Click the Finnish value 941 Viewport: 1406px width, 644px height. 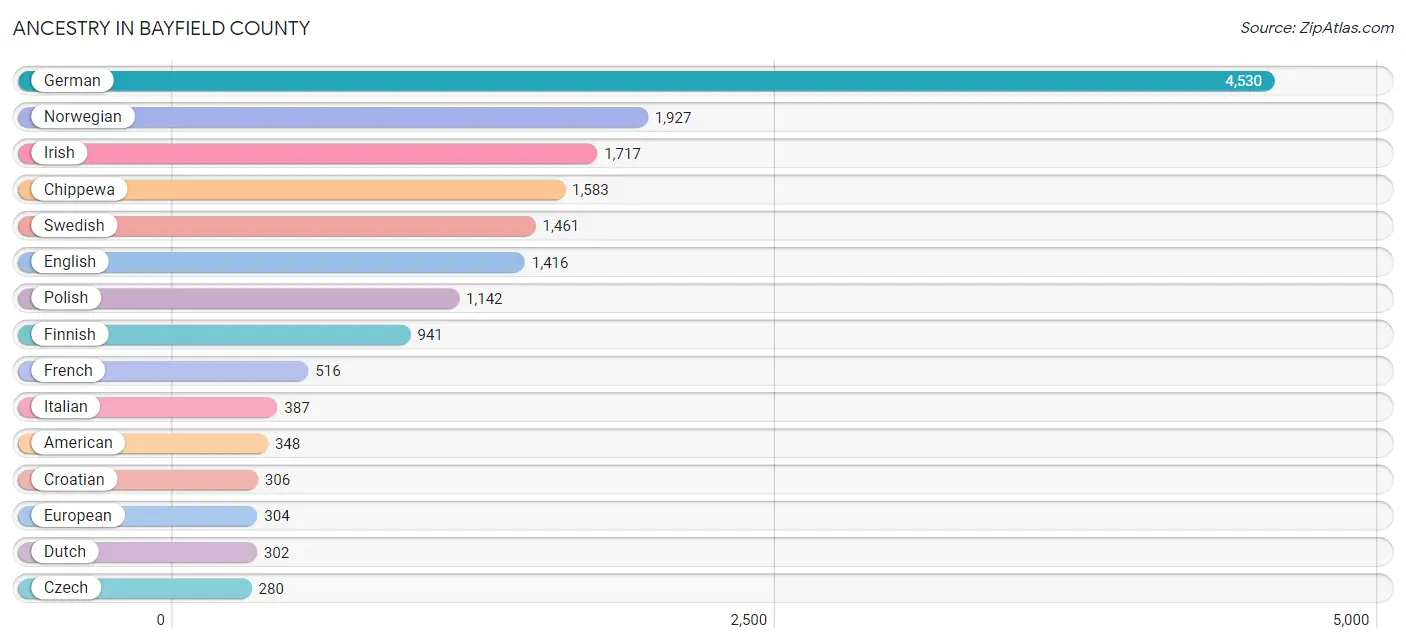[x=430, y=335]
